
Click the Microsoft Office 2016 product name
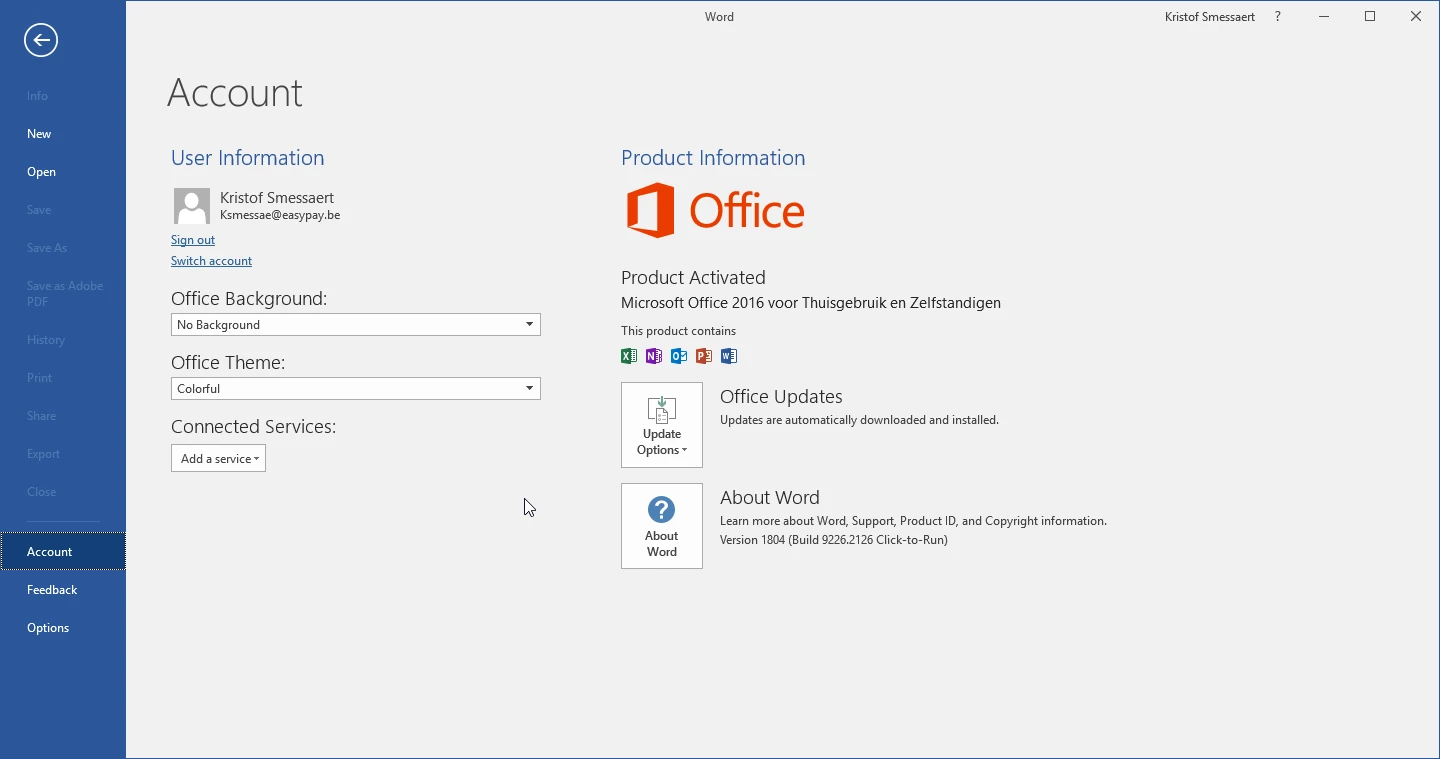tap(811, 303)
